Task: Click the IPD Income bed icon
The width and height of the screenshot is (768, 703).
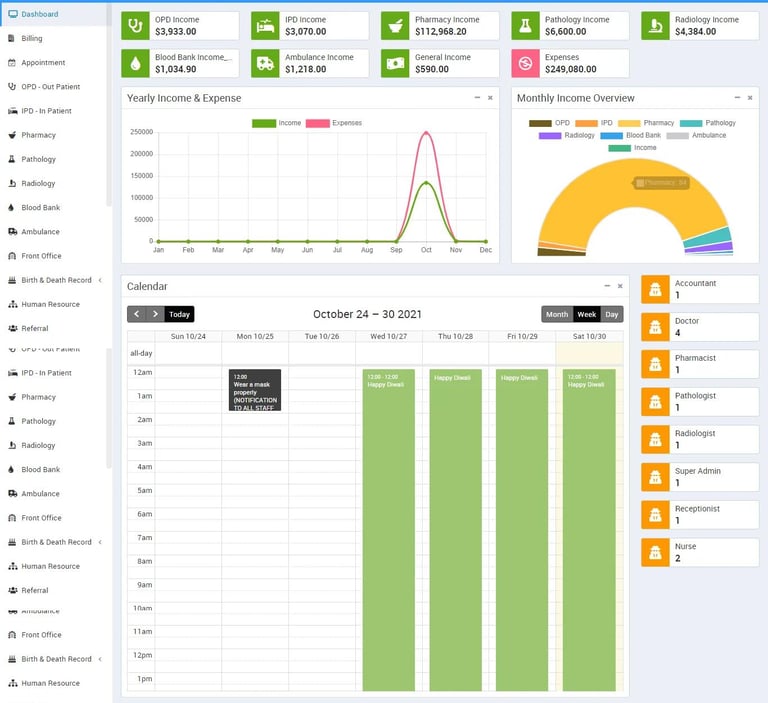Action: (265, 25)
